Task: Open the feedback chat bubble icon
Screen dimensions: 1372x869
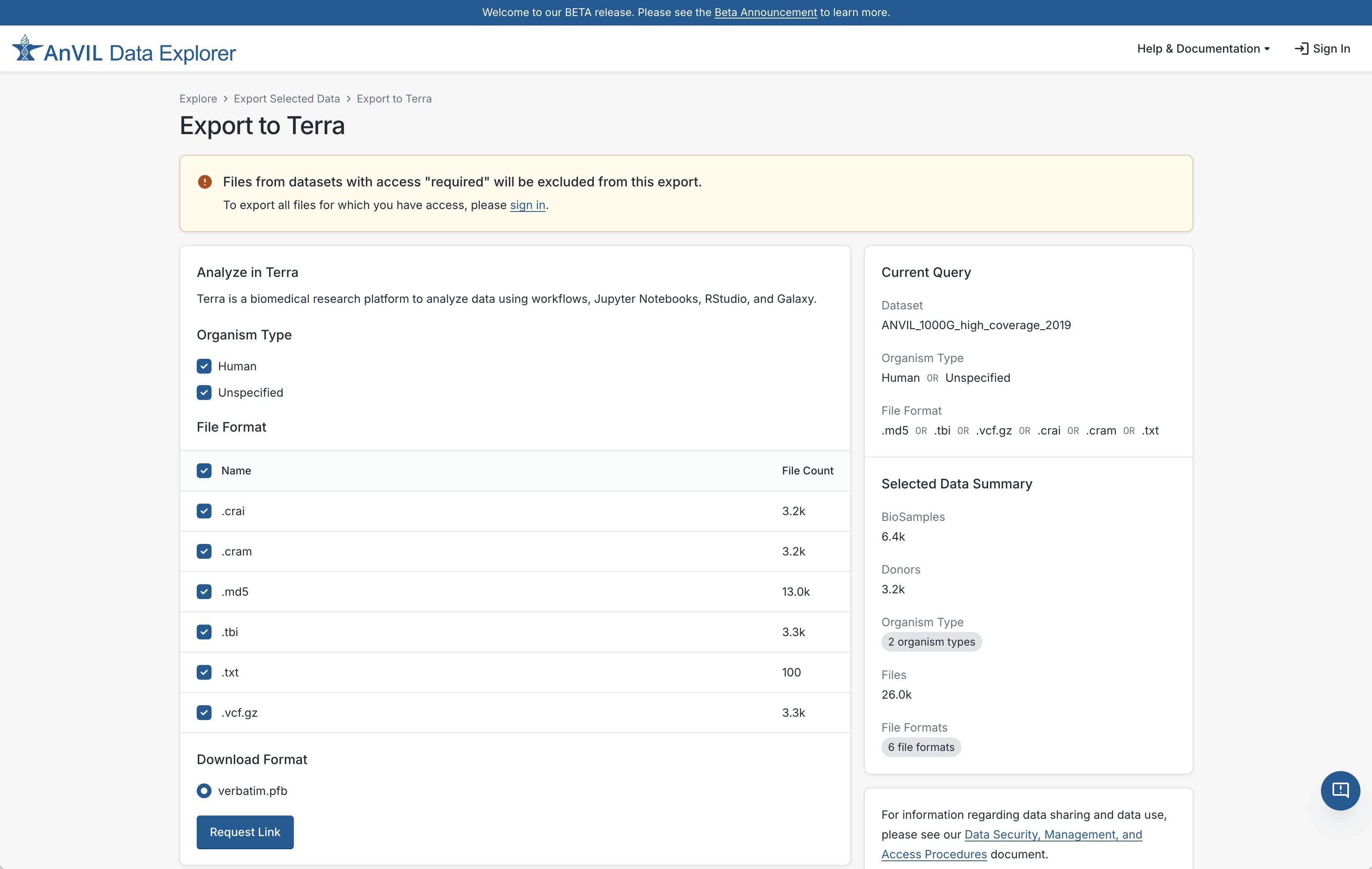Action: click(1340, 790)
